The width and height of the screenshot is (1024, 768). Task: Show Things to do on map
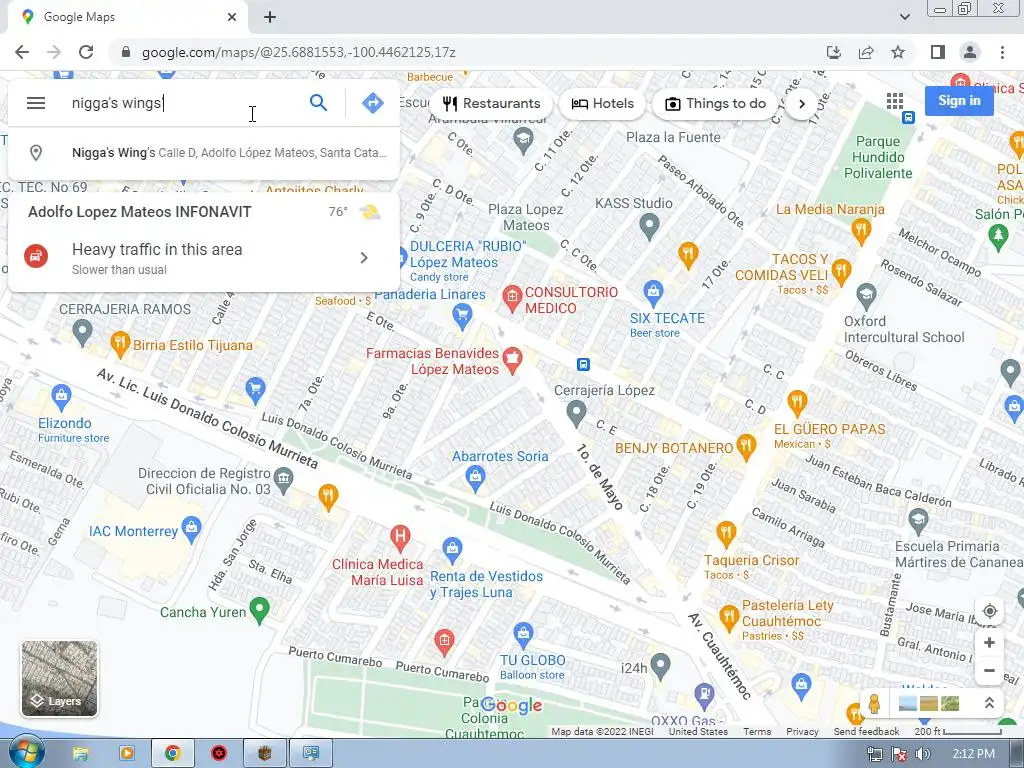pos(715,103)
